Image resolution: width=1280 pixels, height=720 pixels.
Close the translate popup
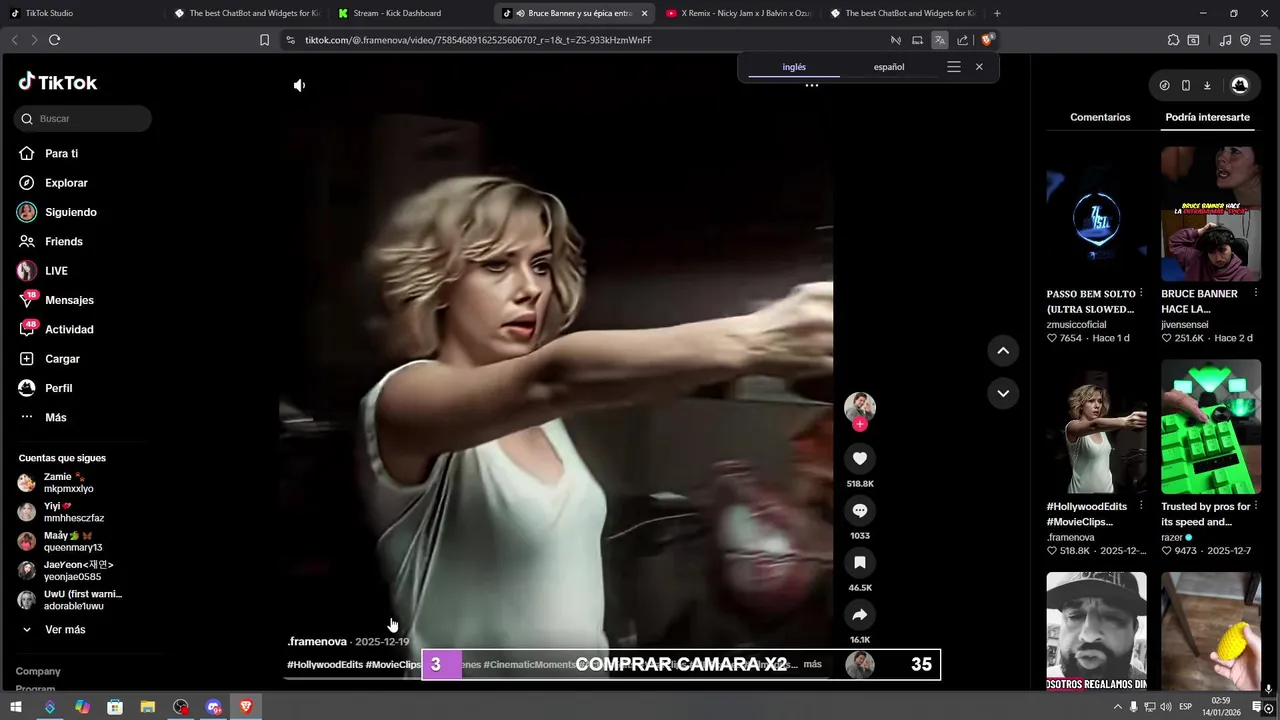tap(979, 67)
